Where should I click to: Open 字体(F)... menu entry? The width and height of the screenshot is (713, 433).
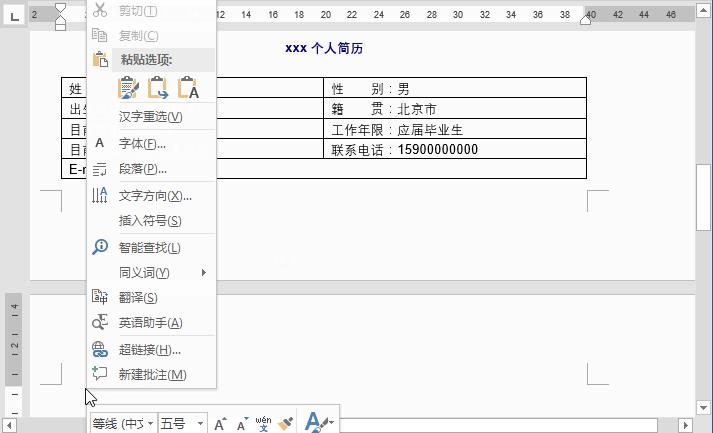151,144
